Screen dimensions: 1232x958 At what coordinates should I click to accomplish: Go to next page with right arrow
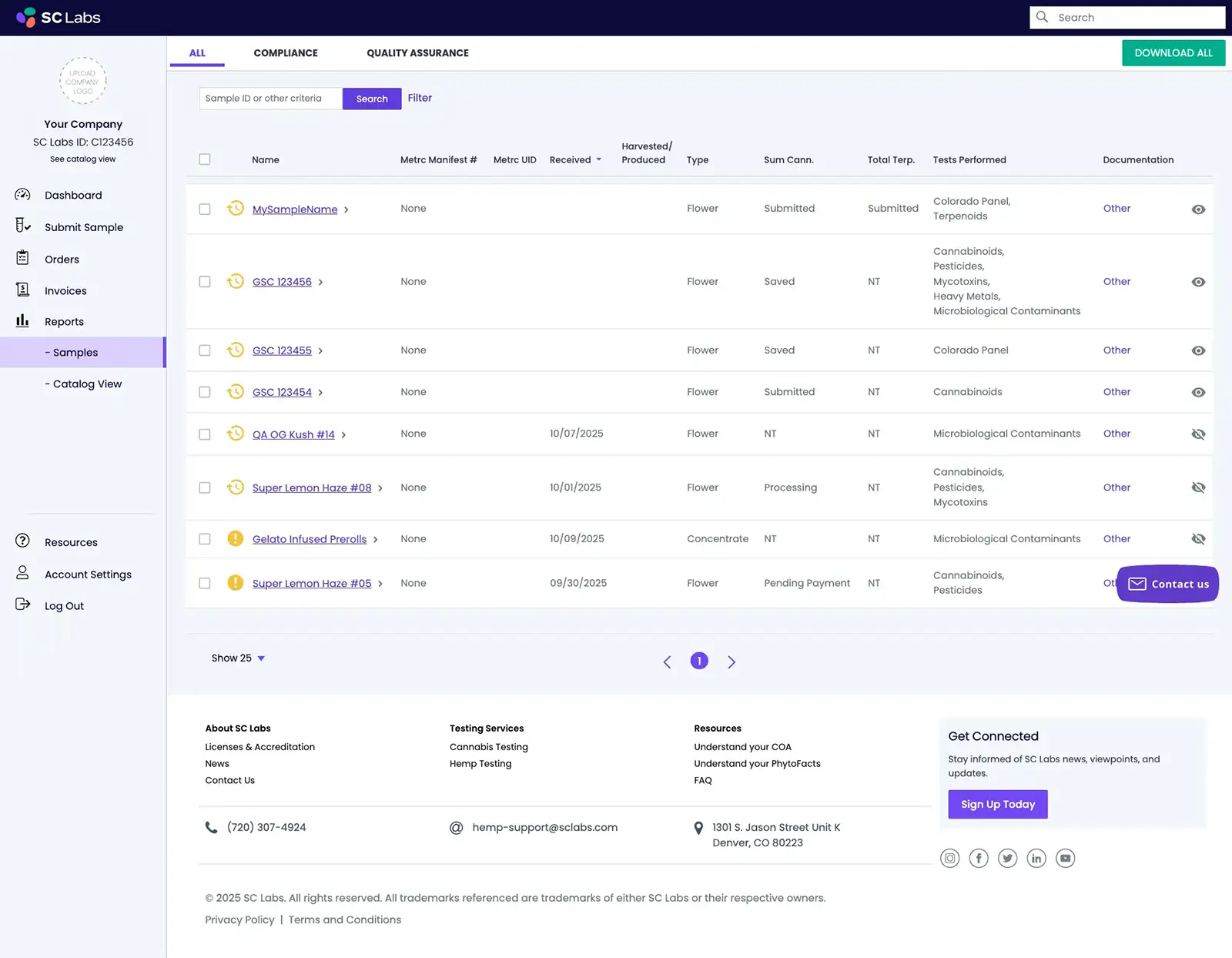coord(731,662)
